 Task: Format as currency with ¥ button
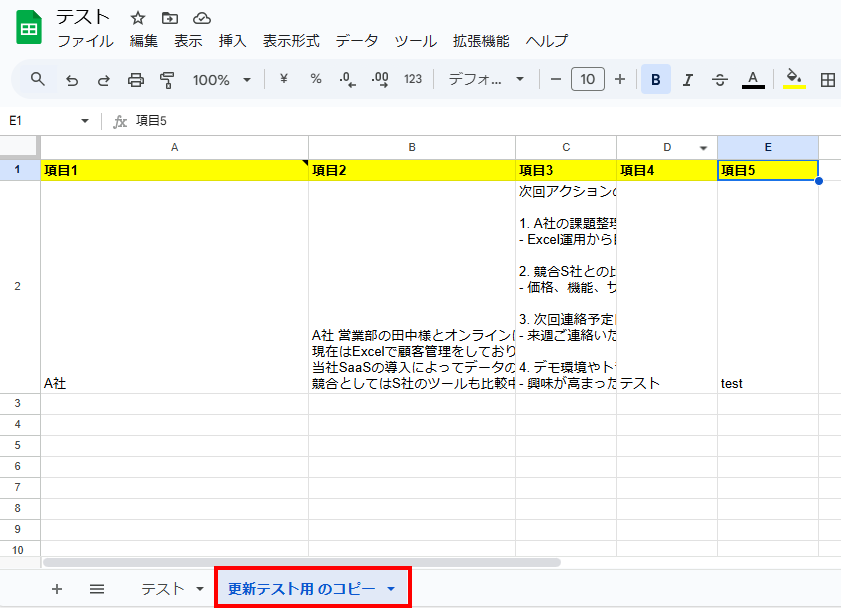(284, 79)
